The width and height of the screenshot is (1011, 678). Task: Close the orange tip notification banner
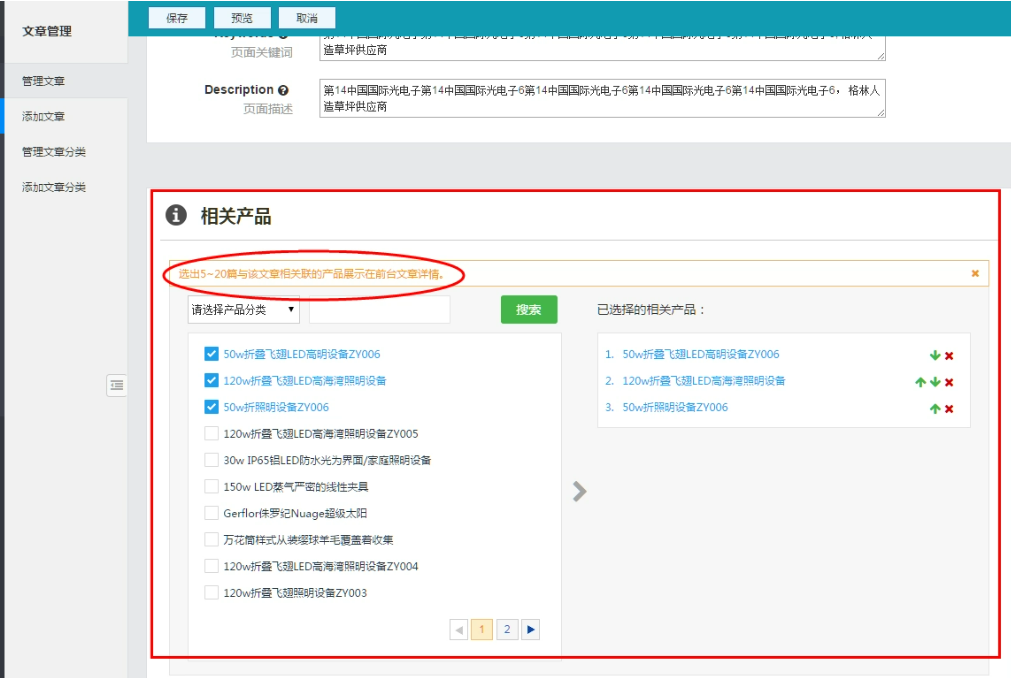point(975,273)
